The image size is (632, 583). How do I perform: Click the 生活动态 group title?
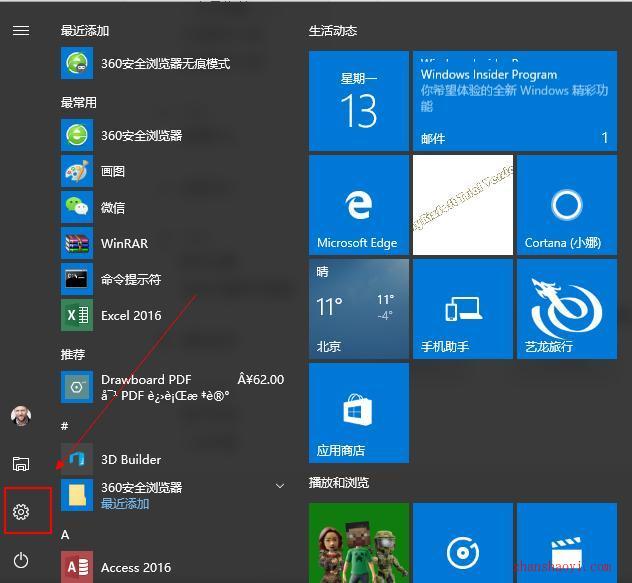[333, 31]
